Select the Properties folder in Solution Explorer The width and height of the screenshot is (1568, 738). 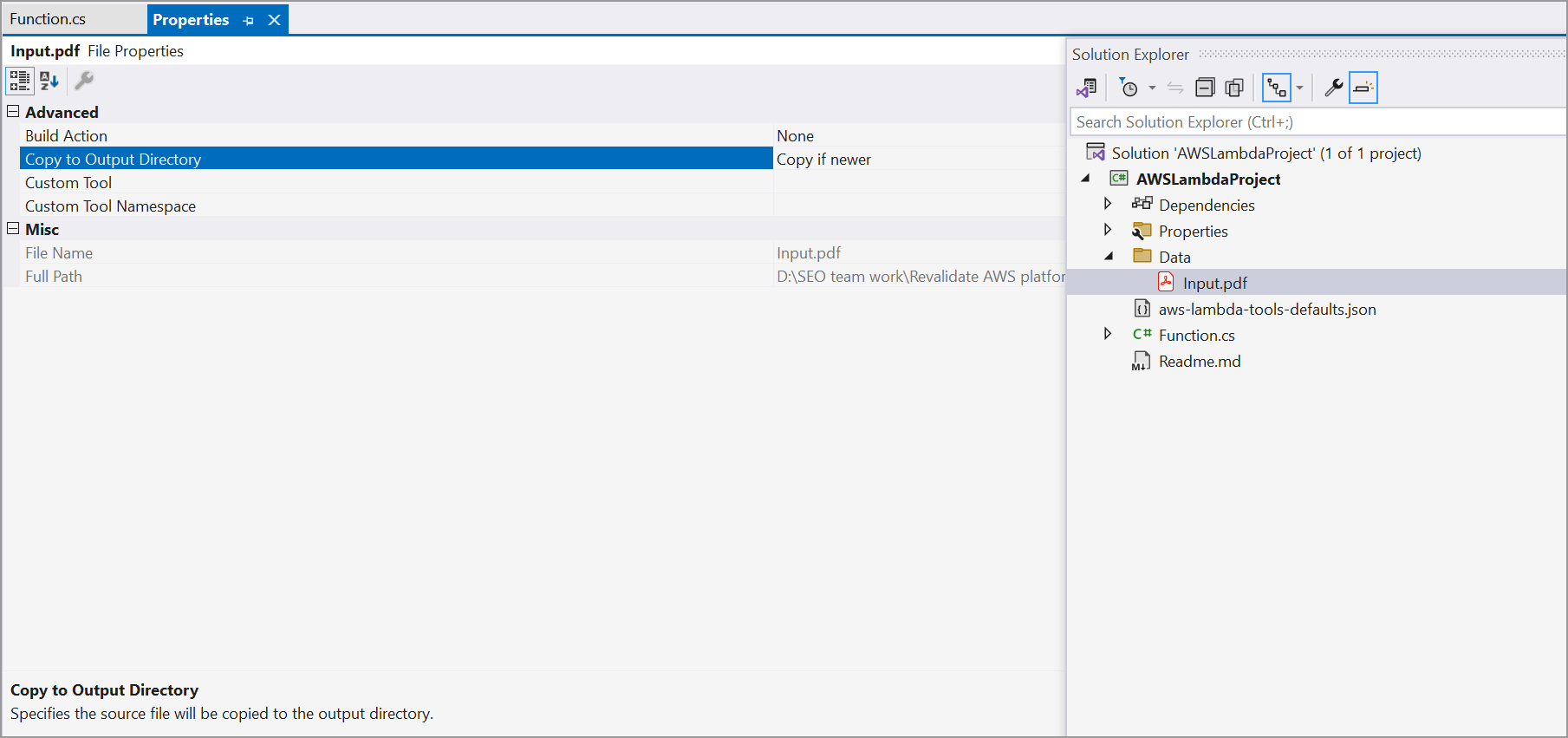tap(1193, 232)
